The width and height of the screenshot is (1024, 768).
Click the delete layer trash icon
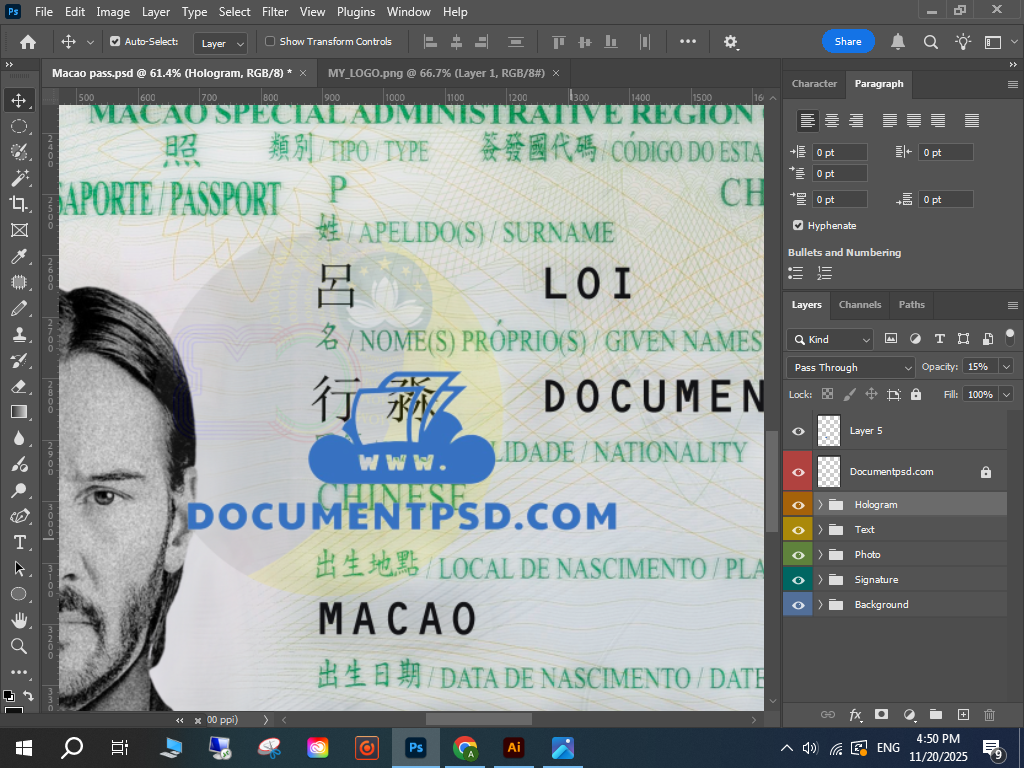(990, 715)
